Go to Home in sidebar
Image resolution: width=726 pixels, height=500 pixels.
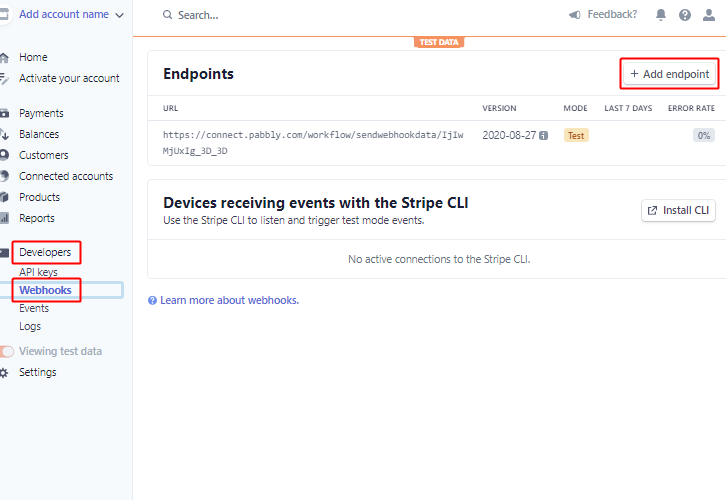(33, 57)
